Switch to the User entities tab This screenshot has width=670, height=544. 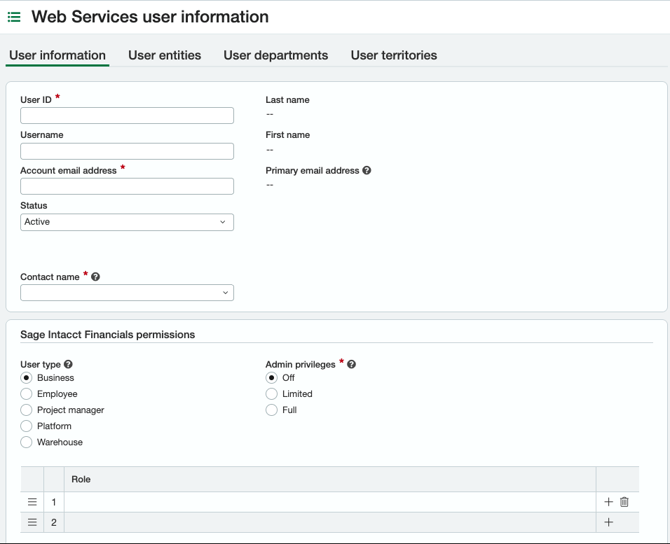[x=164, y=55]
